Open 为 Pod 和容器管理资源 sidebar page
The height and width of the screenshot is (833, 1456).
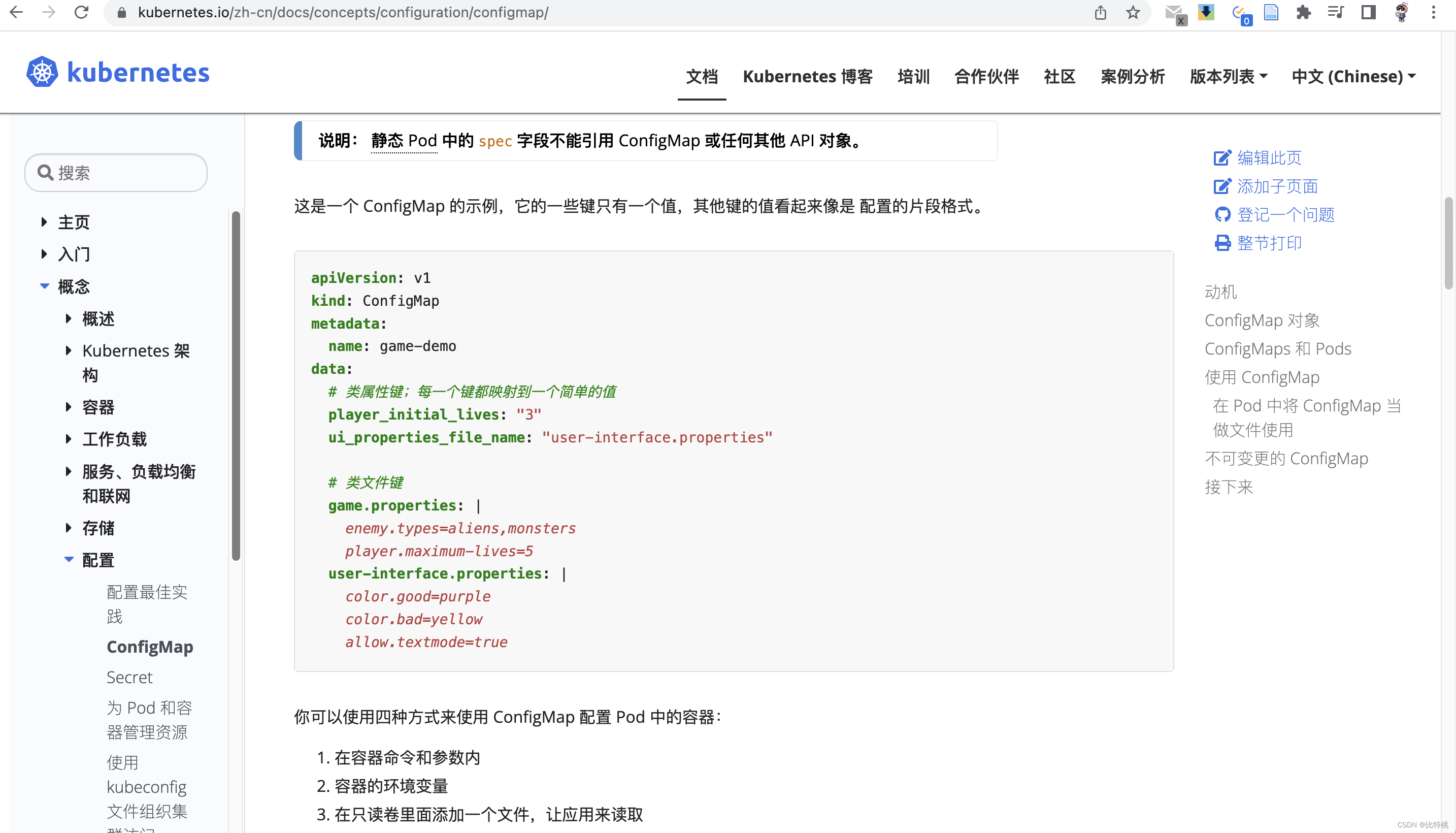coord(149,720)
